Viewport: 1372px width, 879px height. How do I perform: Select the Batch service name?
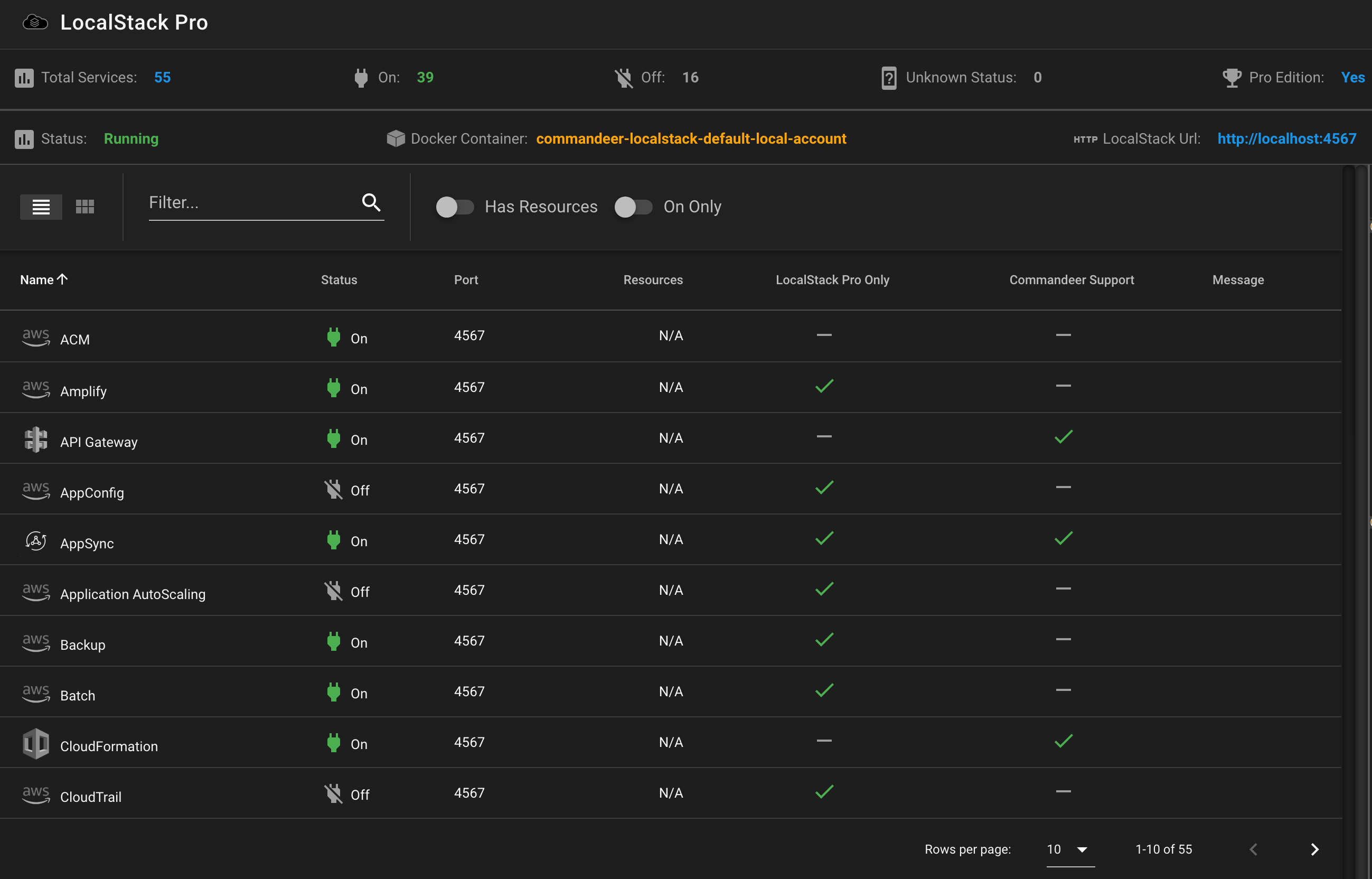(x=78, y=695)
